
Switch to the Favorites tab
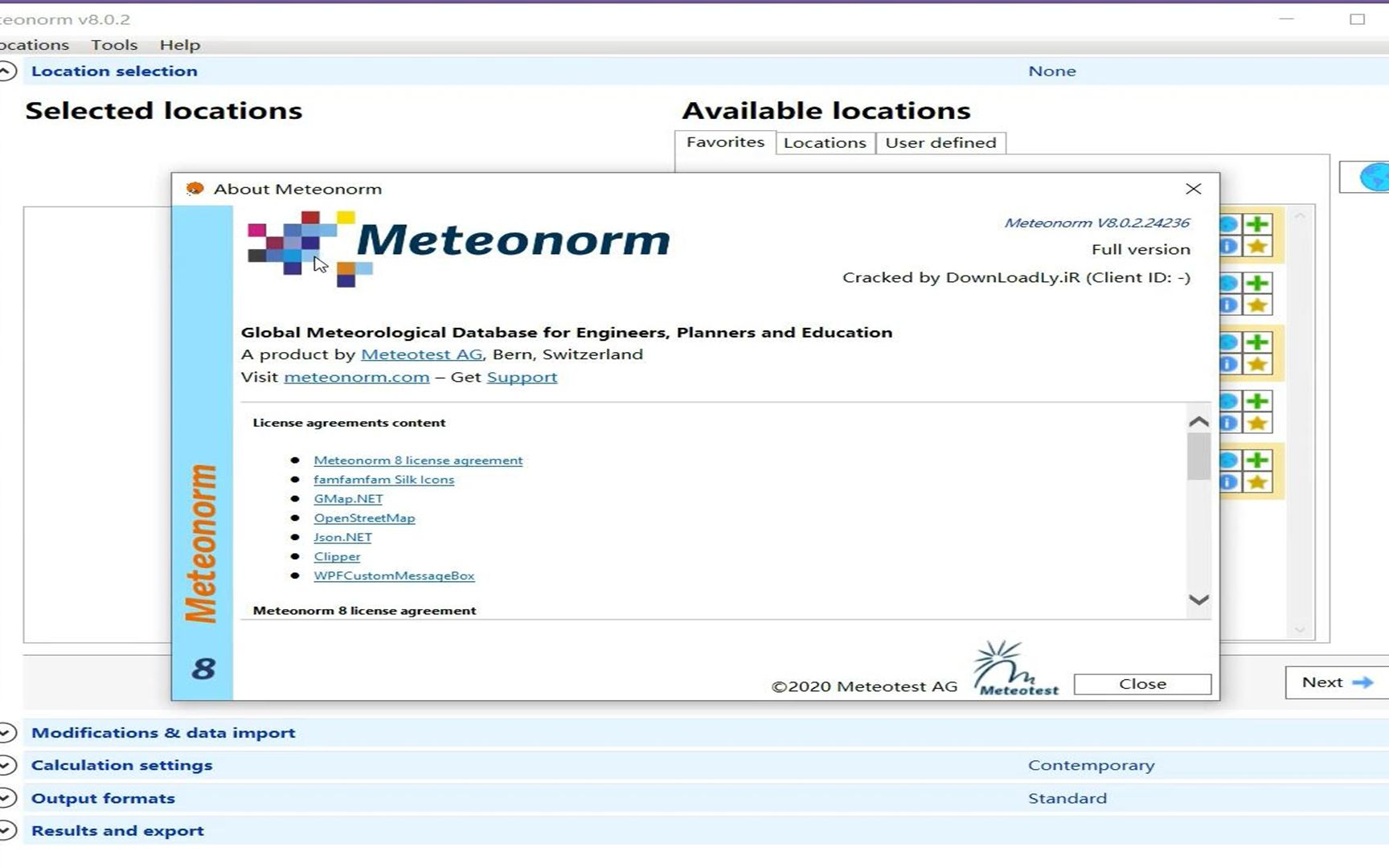pos(725,142)
